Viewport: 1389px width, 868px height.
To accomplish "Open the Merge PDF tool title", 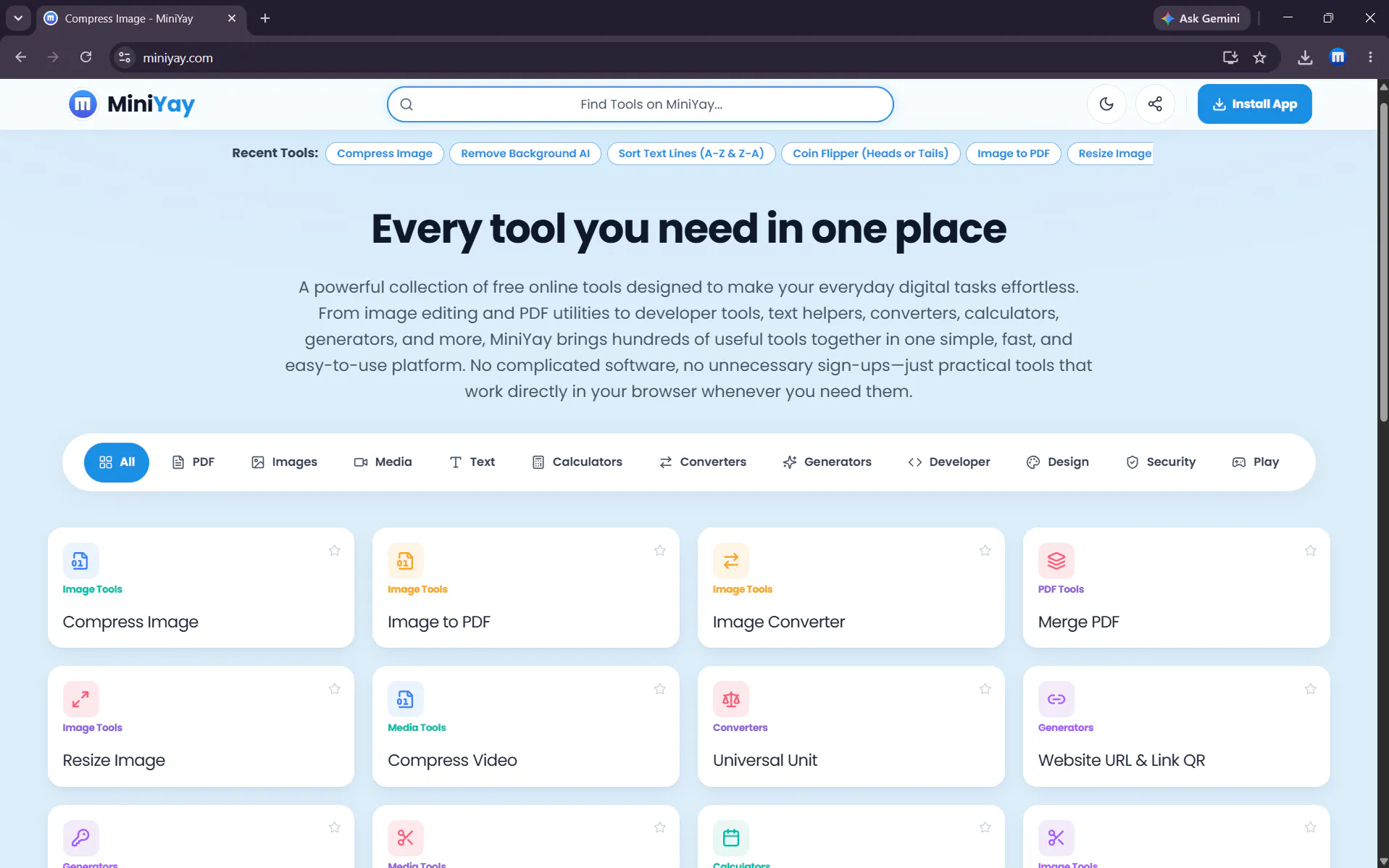I will 1078,622.
